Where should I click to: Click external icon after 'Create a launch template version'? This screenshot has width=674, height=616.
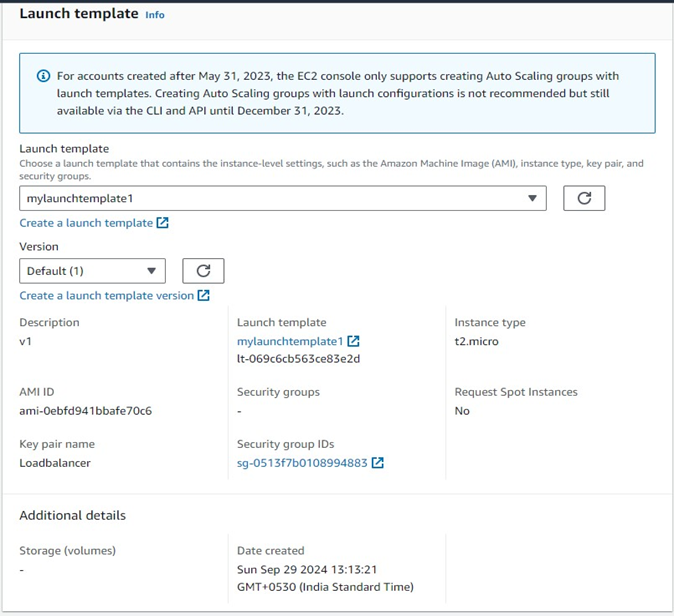point(204,296)
